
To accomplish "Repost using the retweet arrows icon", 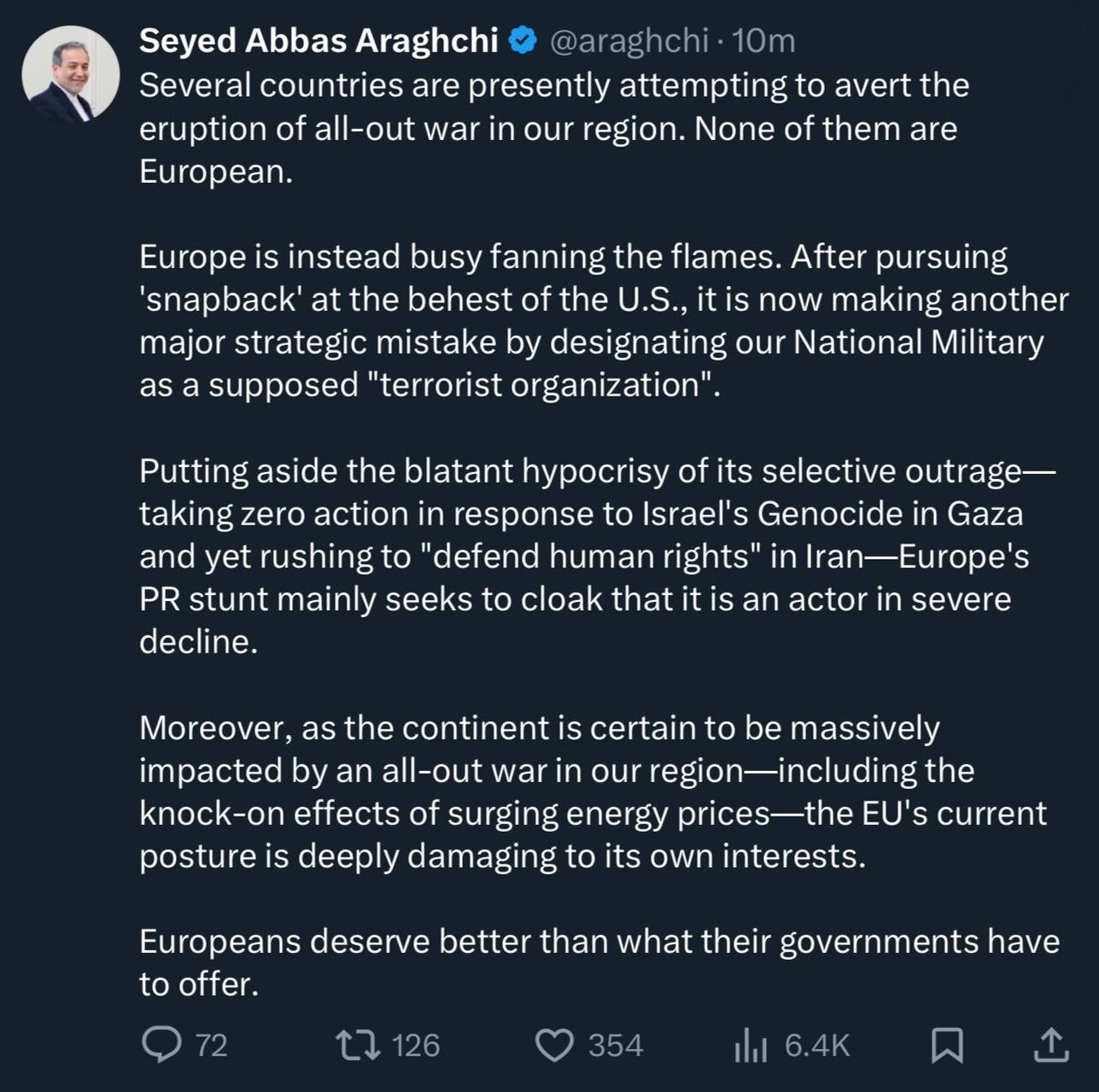I will coord(358,1045).
